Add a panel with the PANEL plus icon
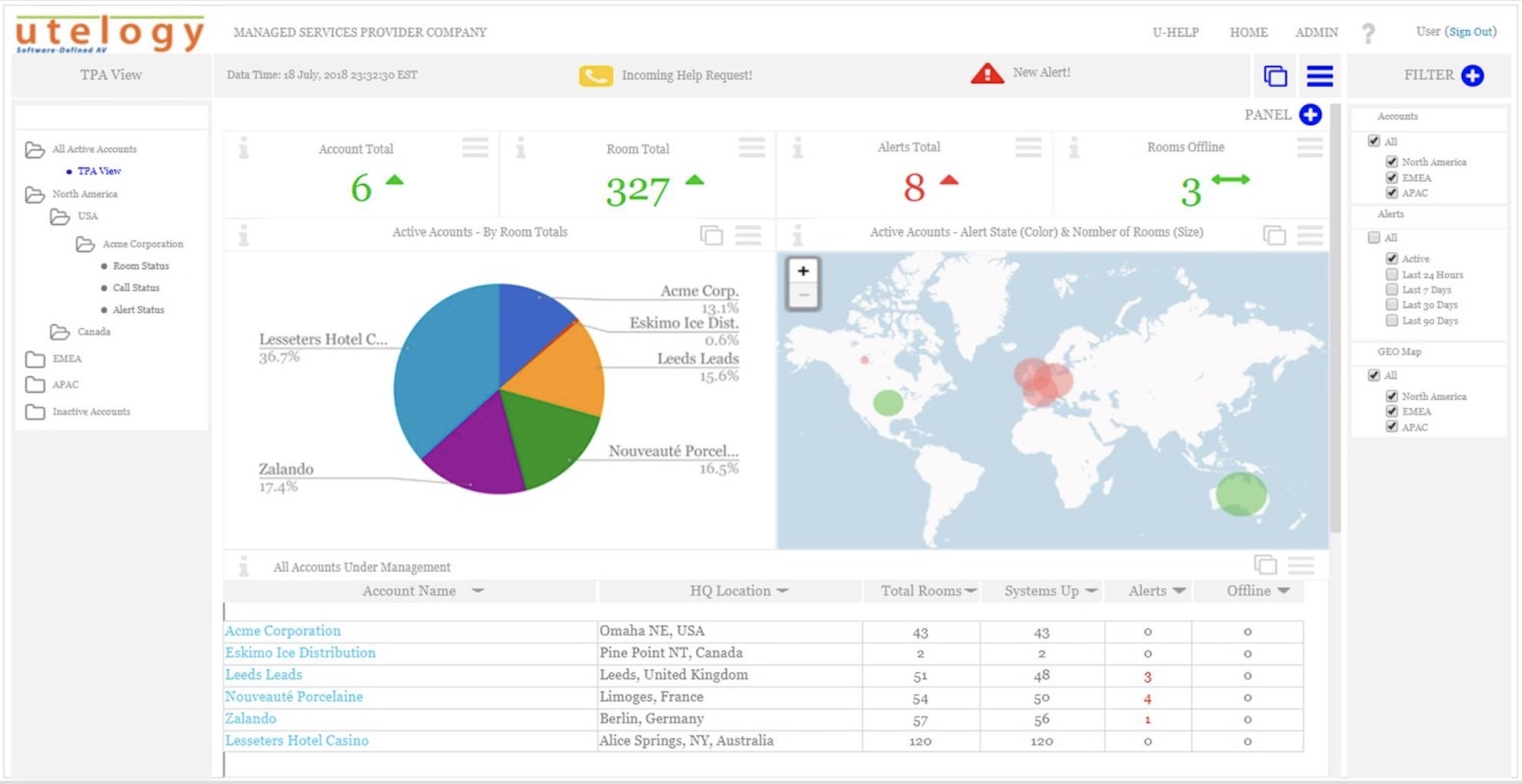1522x784 pixels. point(1310,114)
